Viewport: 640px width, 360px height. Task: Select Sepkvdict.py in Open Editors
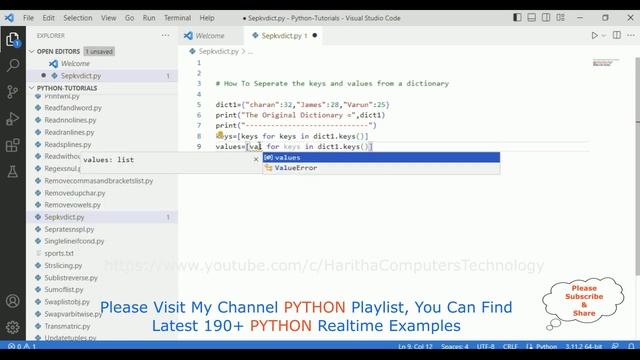tap(102, 76)
